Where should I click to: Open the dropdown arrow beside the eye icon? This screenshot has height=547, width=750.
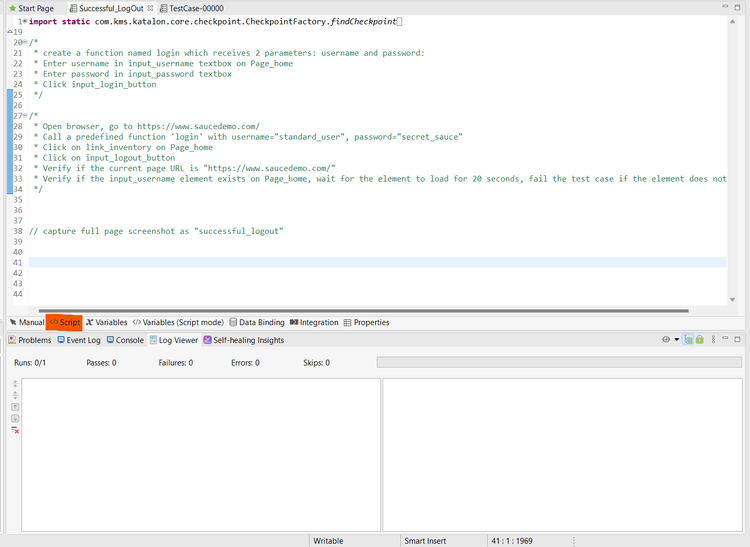coord(677,340)
